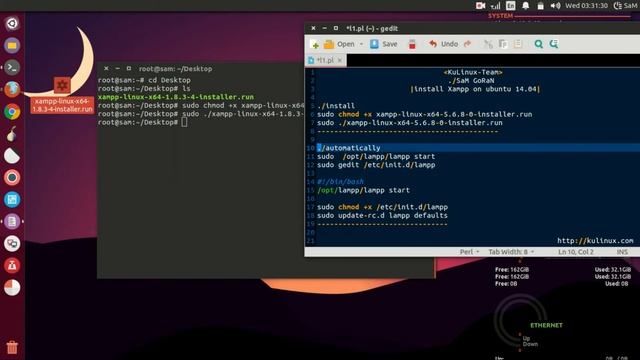Close the *t1.pl tab
The width and height of the screenshot is (640, 360).
pos(340,60)
